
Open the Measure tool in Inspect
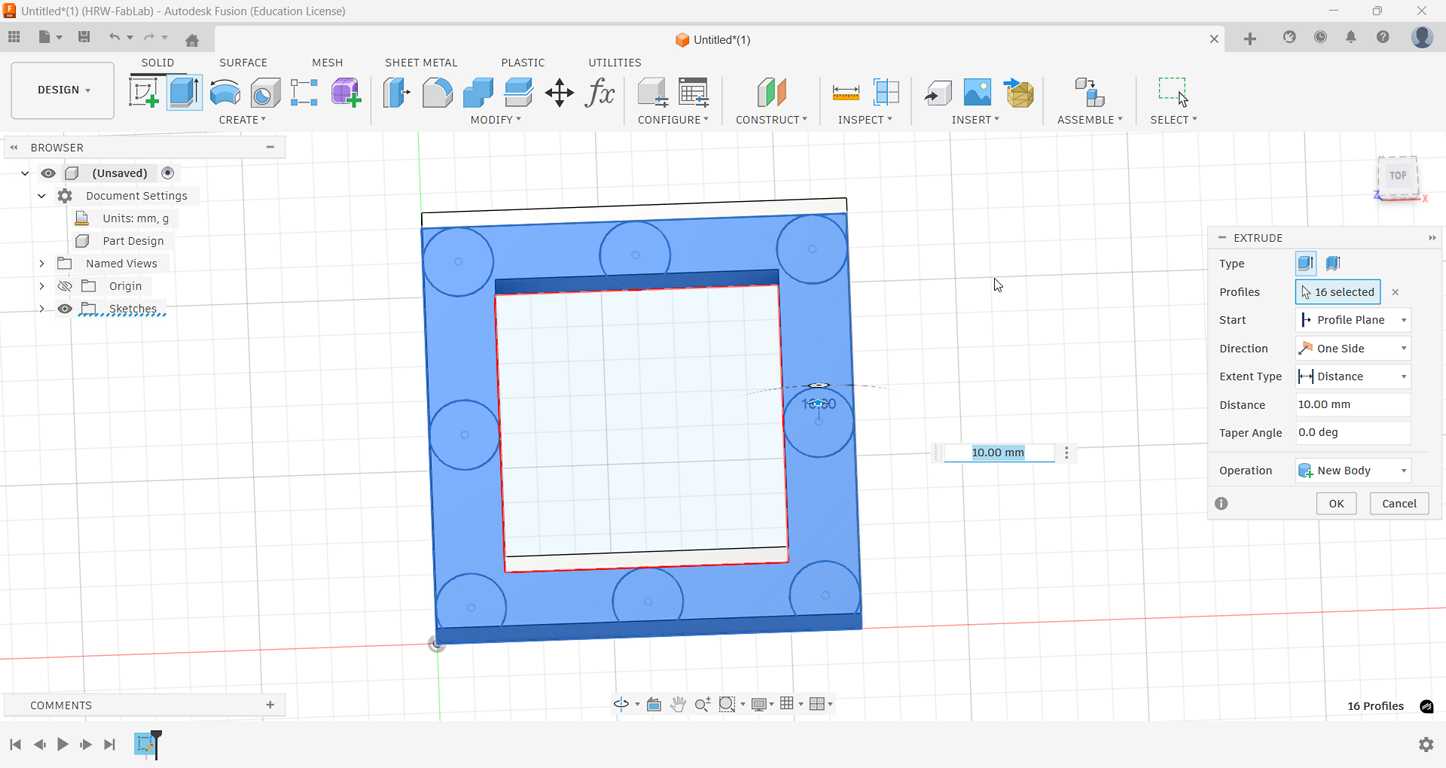(846, 93)
